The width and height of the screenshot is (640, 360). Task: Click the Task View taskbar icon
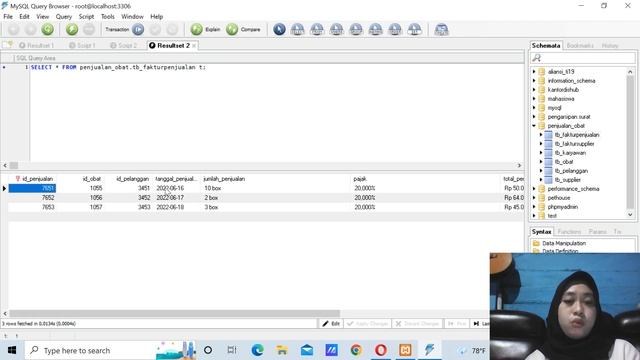(232, 350)
